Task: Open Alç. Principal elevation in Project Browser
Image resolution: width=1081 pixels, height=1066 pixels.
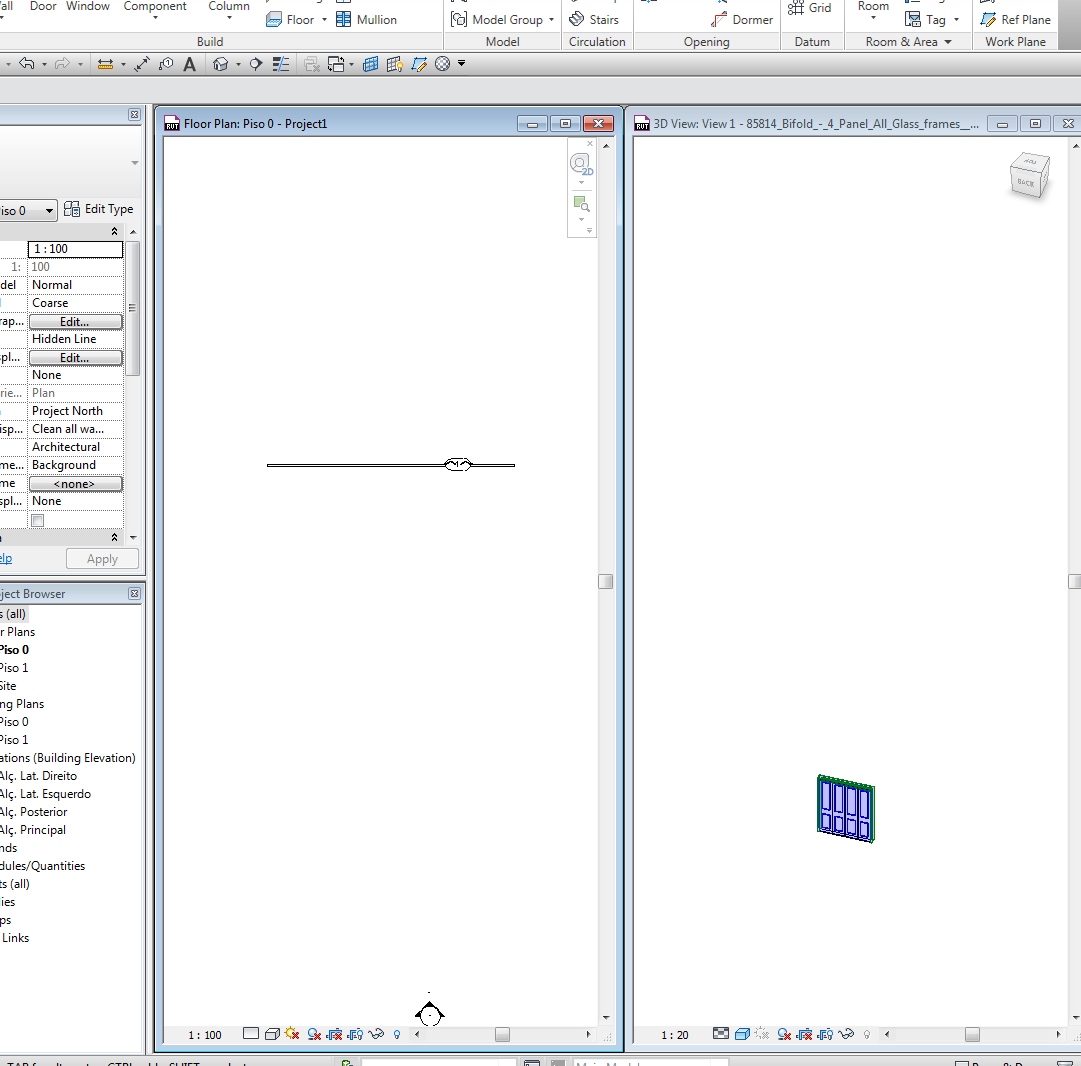Action: pos(32,830)
